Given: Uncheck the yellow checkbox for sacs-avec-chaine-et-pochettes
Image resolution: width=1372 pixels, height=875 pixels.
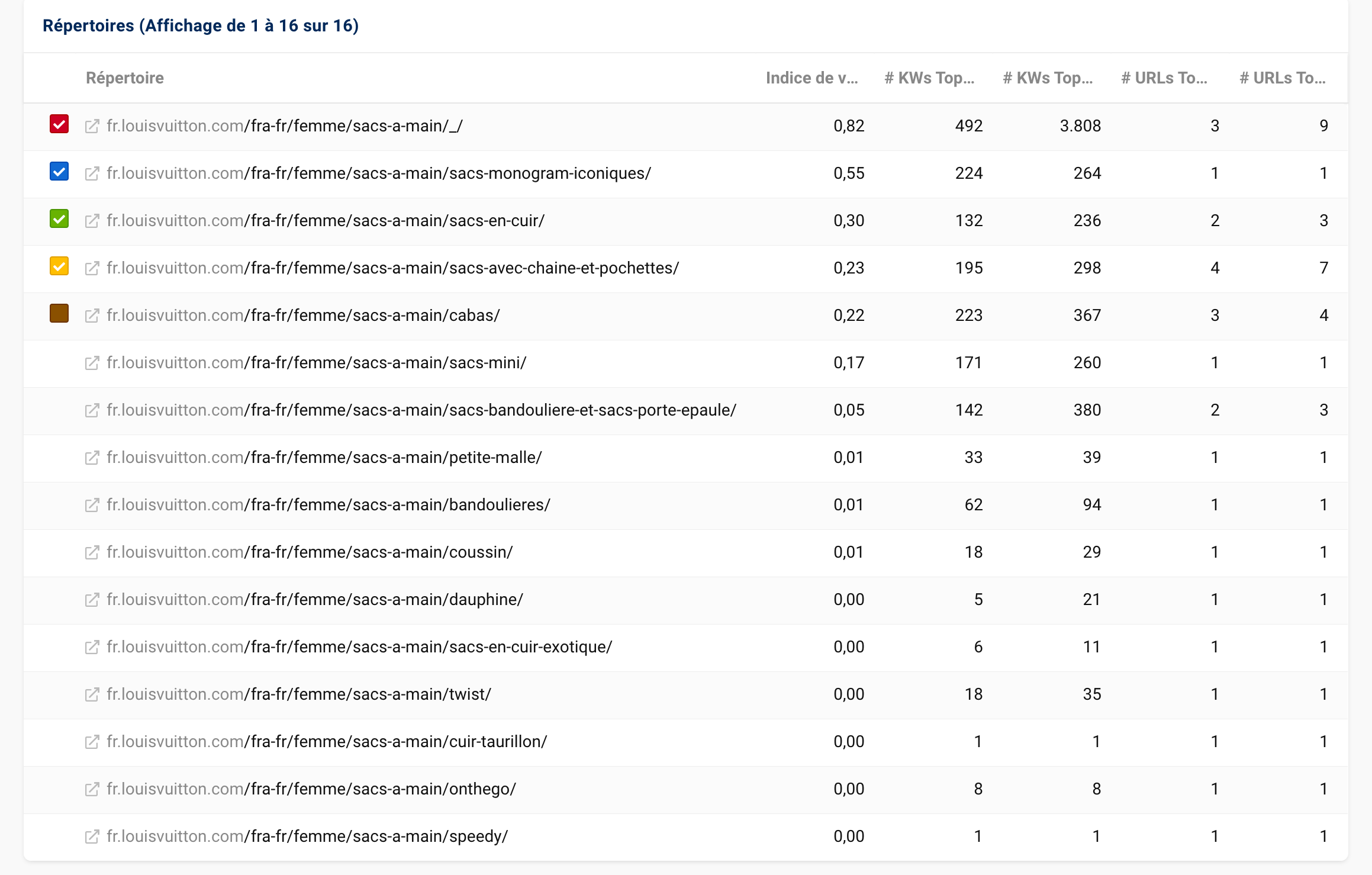Looking at the screenshot, I should click(x=59, y=266).
